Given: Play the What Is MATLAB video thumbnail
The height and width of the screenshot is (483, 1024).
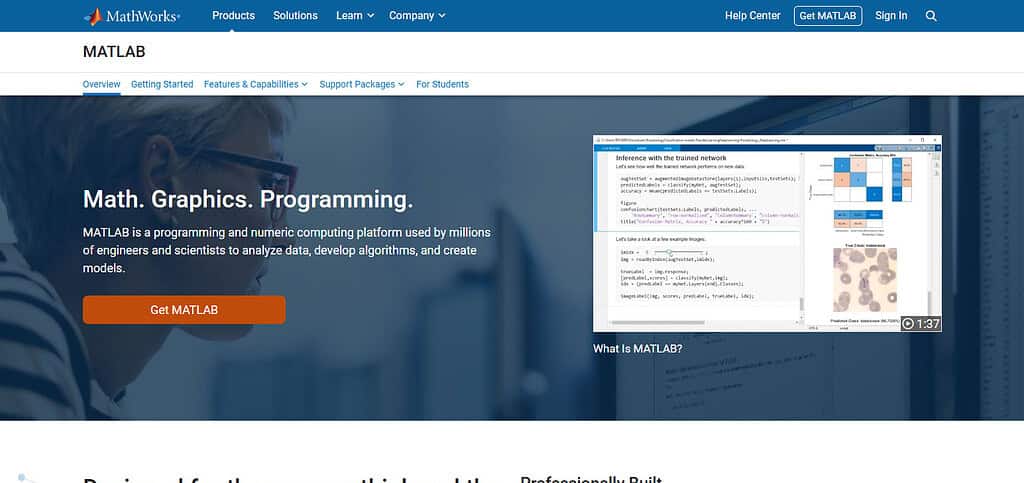Looking at the screenshot, I should (767, 234).
